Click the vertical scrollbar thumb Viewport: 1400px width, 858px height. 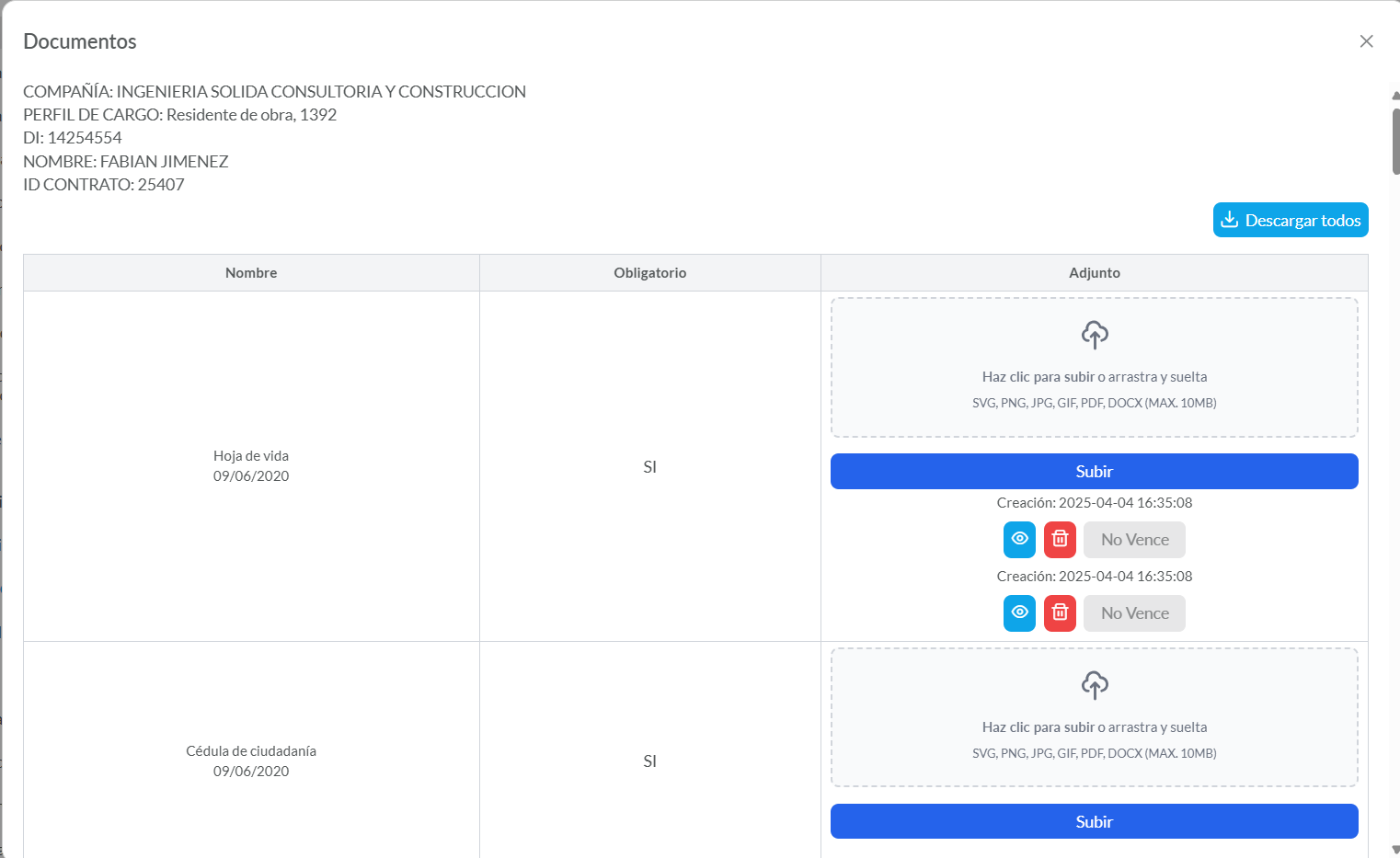[1395, 140]
